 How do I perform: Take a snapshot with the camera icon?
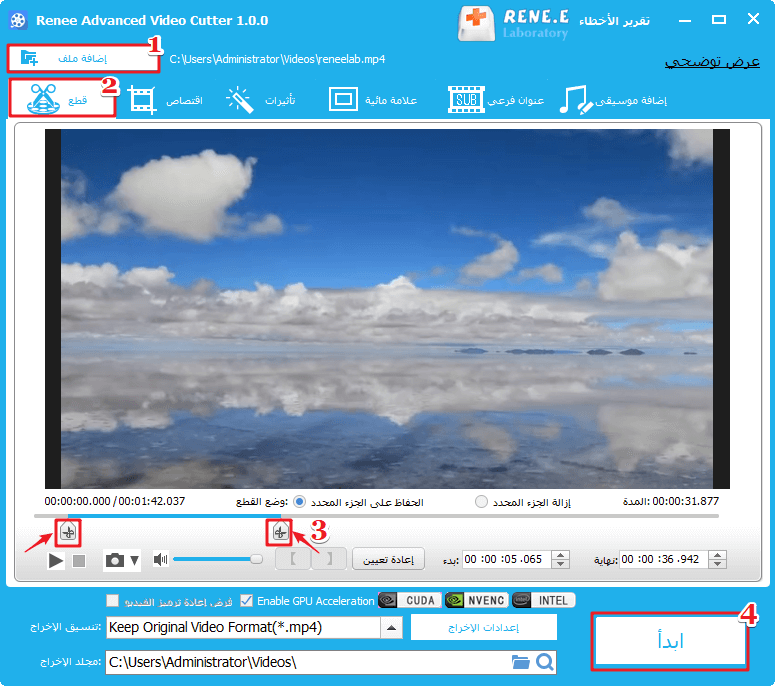click(115, 560)
